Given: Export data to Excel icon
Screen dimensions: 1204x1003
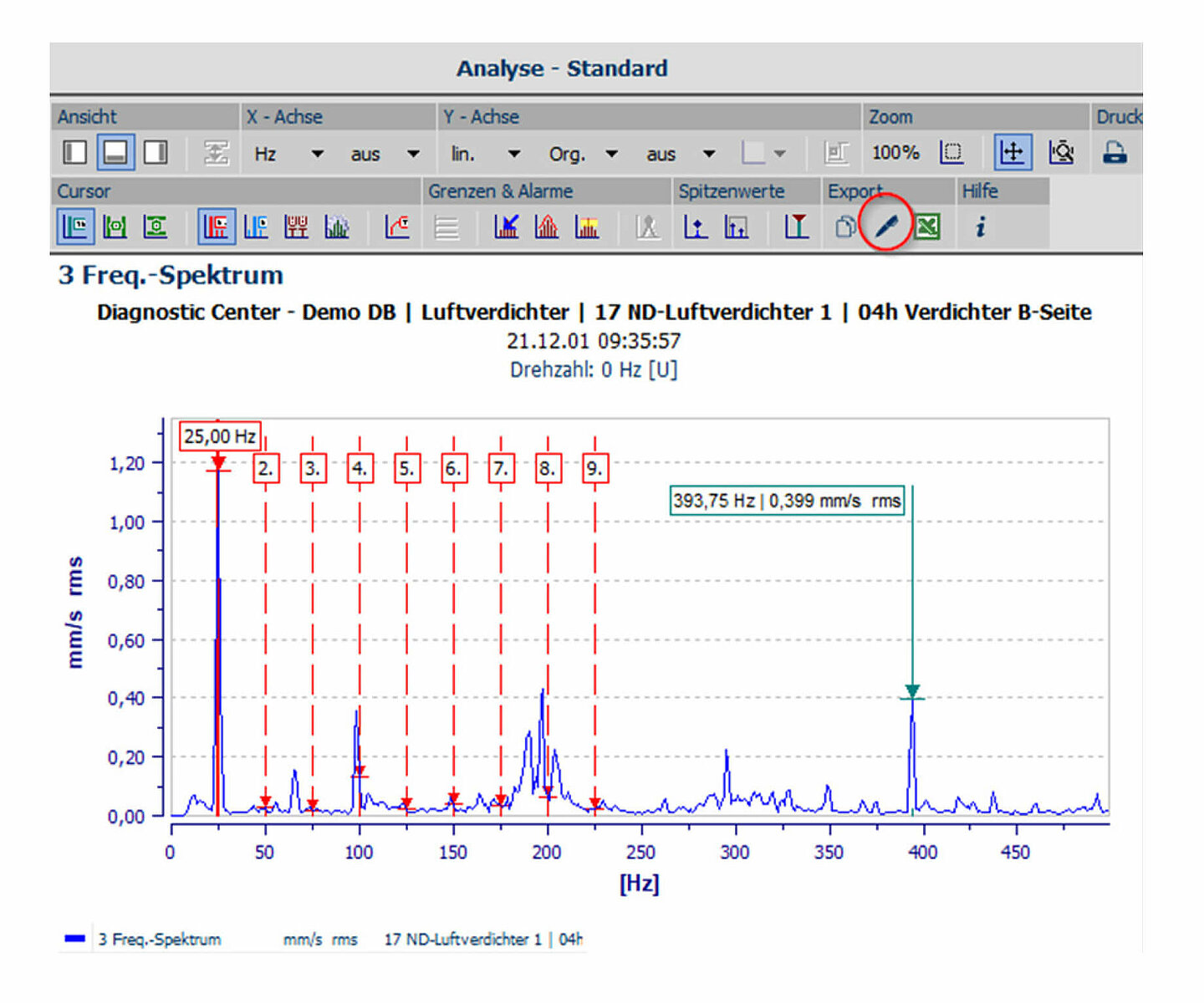Looking at the screenshot, I should point(926,227).
